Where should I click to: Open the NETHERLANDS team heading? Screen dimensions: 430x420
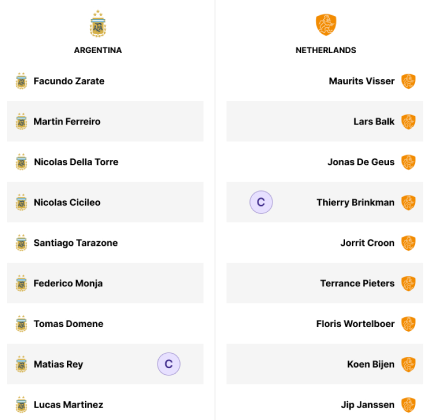326,50
